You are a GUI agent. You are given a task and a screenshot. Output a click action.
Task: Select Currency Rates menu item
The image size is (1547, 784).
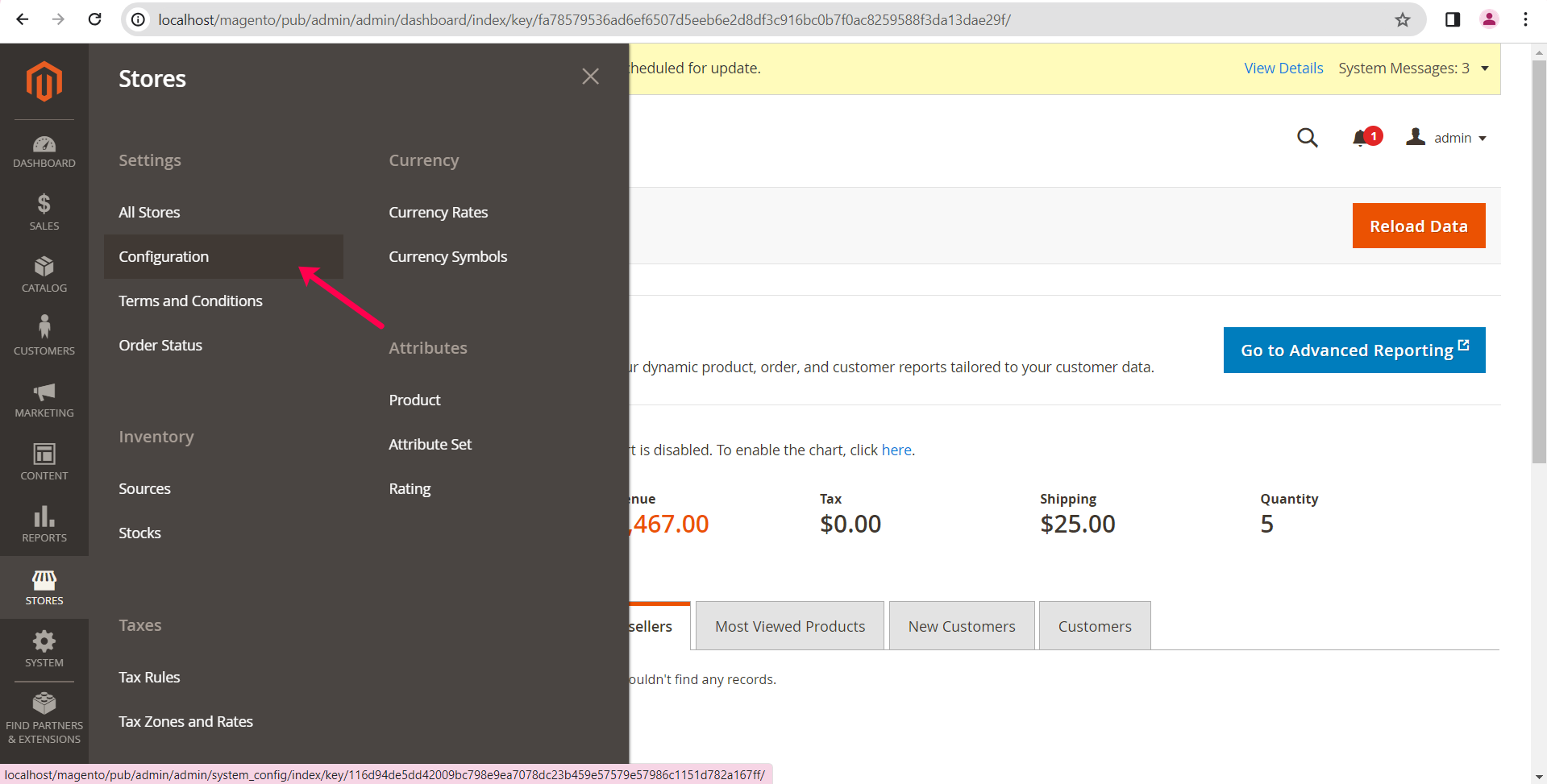point(438,212)
